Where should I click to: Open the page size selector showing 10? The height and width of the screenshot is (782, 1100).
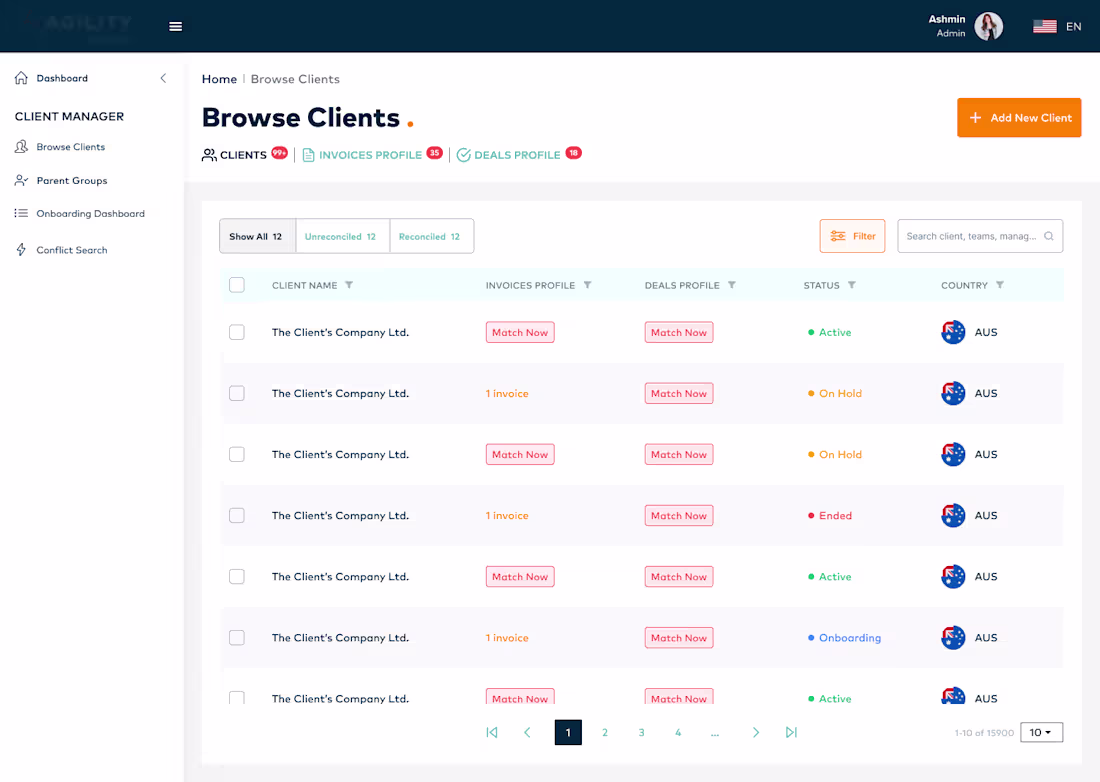[1041, 732]
